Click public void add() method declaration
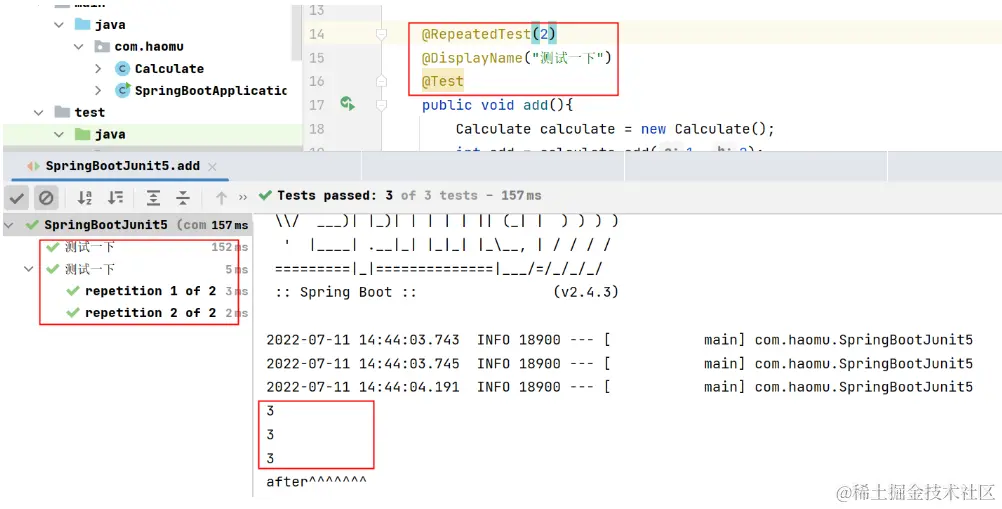This screenshot has width=1002, height=509. pos(498,105)
